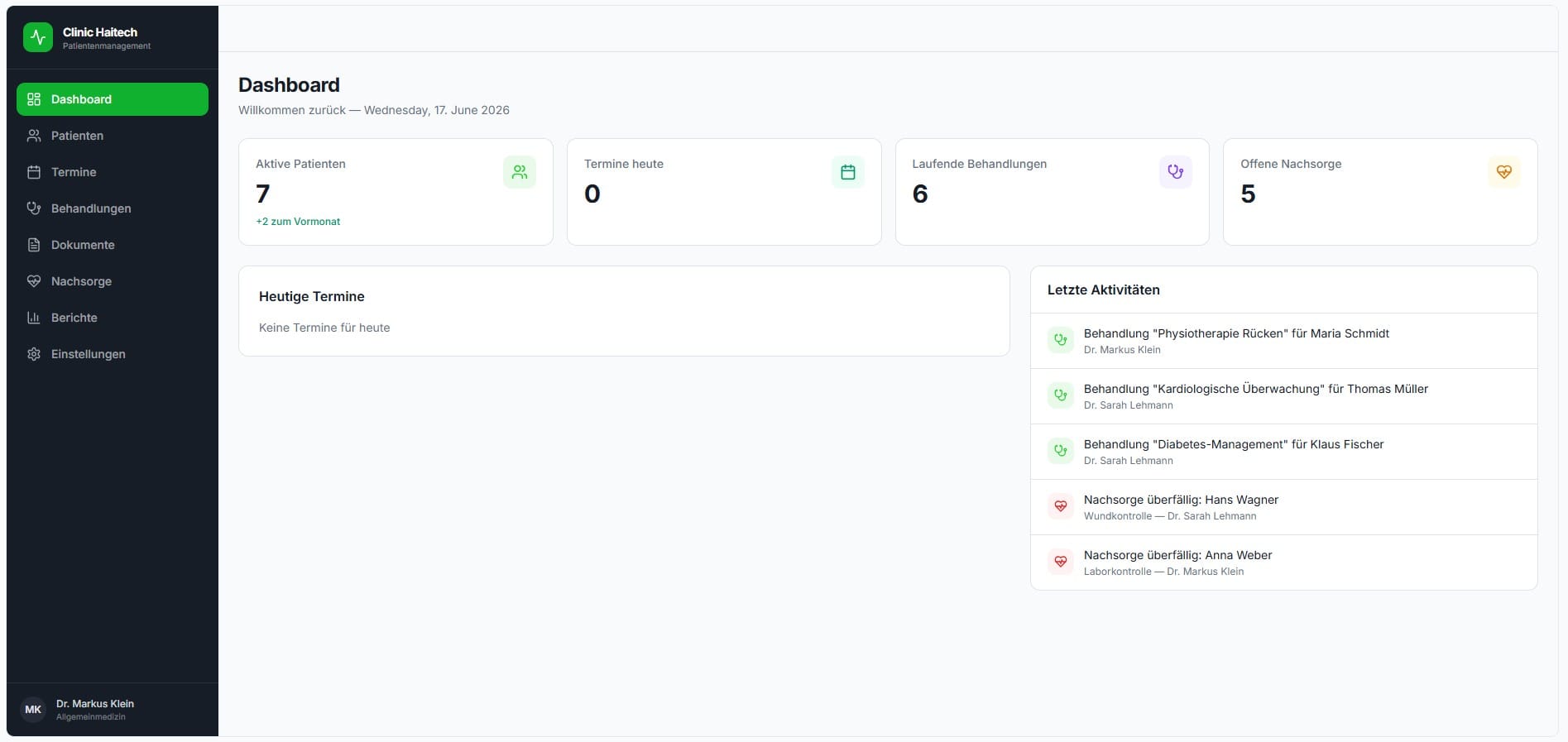Click the Nachsorge heart icon in sidebar
1568x742 pixels.
point(34,281)
